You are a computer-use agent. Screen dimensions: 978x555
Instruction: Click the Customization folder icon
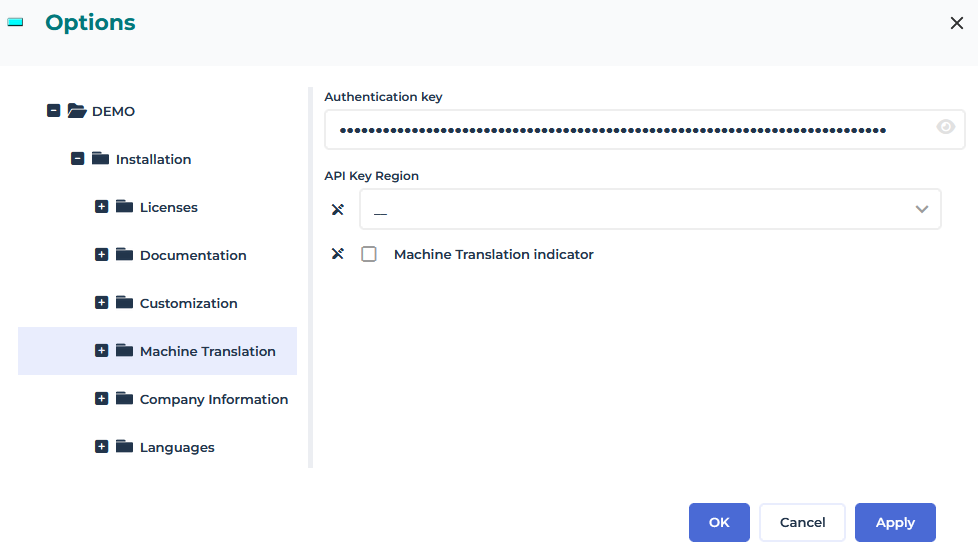(124, 303)
